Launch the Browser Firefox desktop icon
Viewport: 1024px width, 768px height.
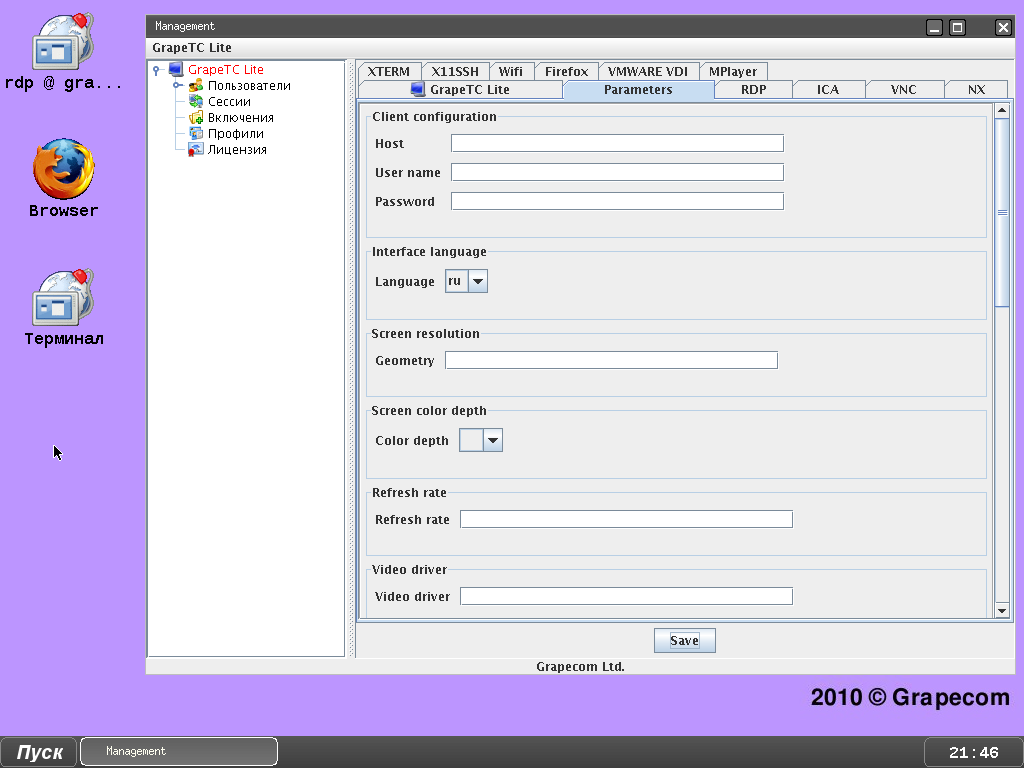(63, 168)
